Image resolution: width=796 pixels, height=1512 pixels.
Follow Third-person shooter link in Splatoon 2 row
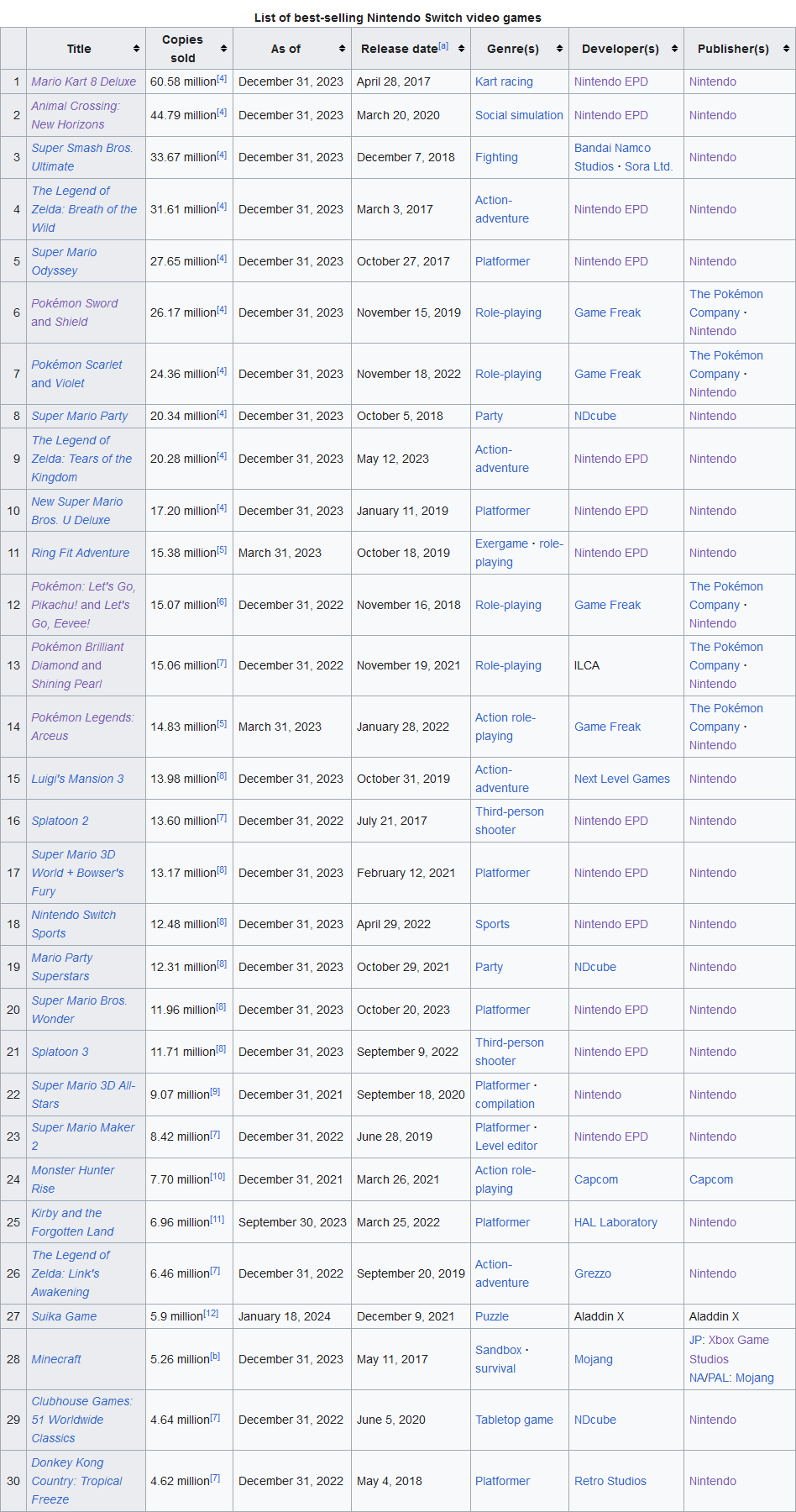[510, 821]
